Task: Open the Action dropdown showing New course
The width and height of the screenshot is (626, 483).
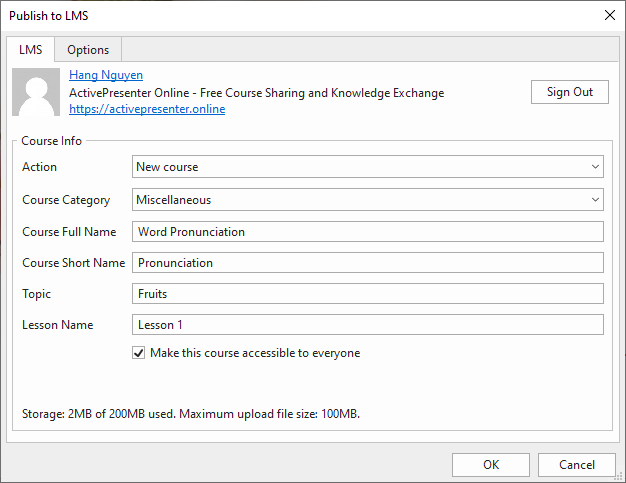Action: [368, 167]
